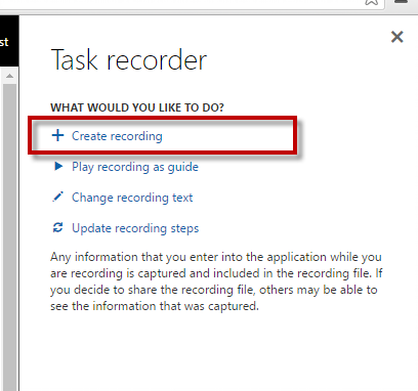Click the word guide in the playback option

tap(183, 168)
